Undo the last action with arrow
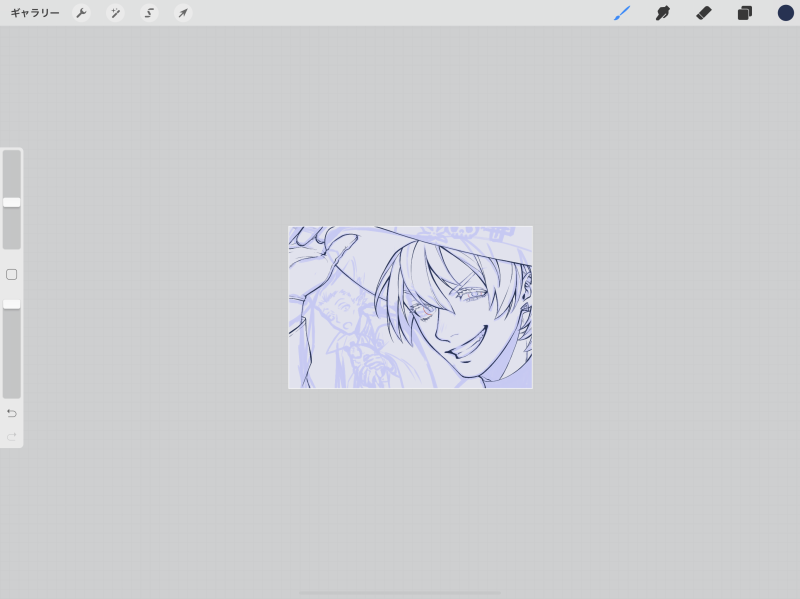Image resolution: width=800 pixels, height=599 pixels. [x=12, y=413]
